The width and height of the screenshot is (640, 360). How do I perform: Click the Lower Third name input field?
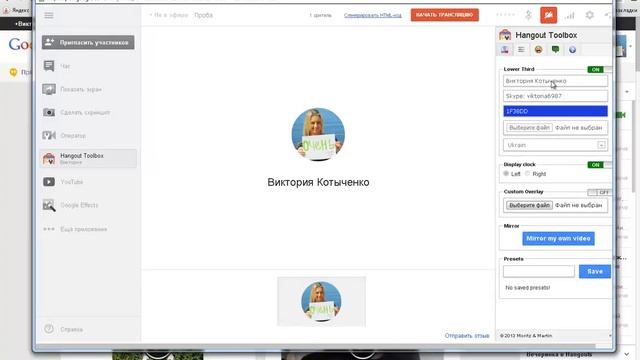(x=555, y=81)
